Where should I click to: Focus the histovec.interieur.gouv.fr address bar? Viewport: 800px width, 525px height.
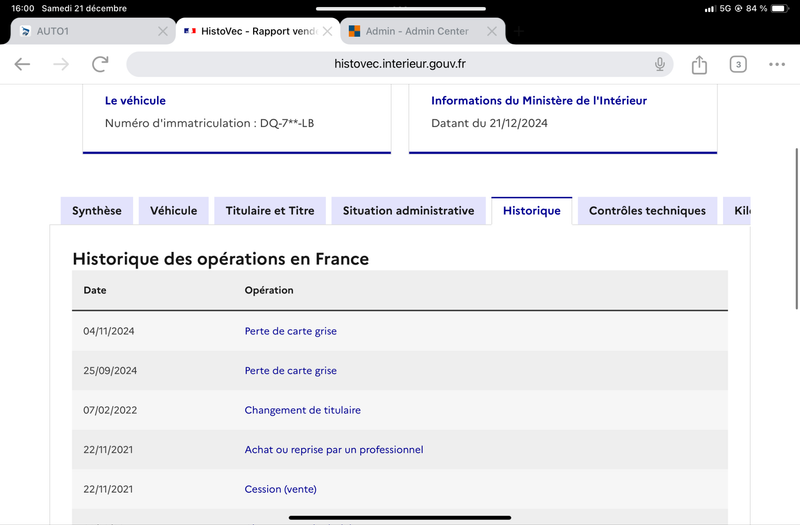(x=399, y=64)
